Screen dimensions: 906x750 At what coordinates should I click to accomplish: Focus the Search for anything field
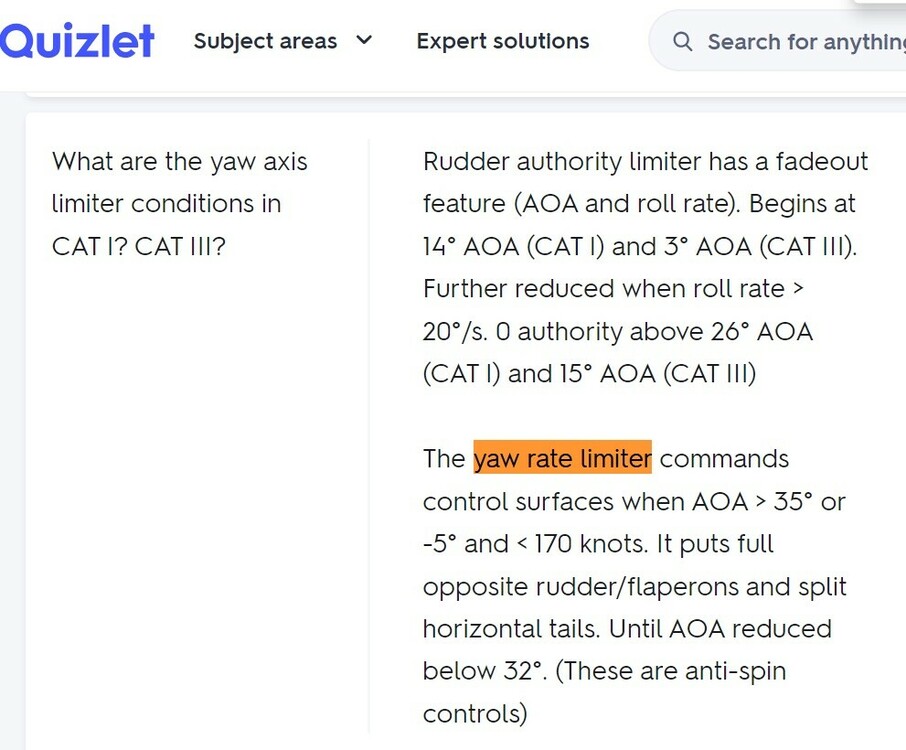click(800, 42)
